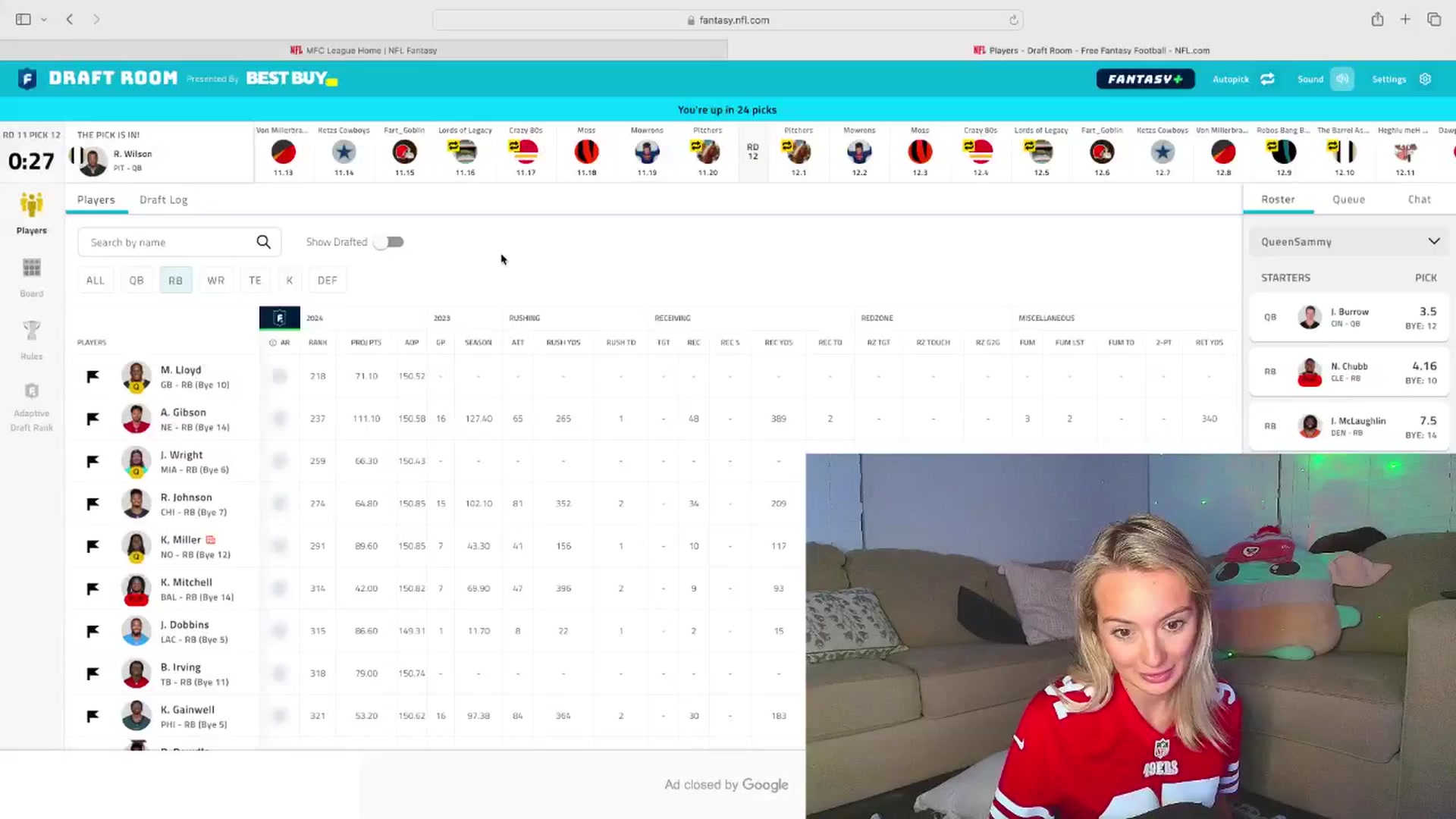Open the Settings gear icon
The image size is (1456, 819).
tap(1425, 79)
